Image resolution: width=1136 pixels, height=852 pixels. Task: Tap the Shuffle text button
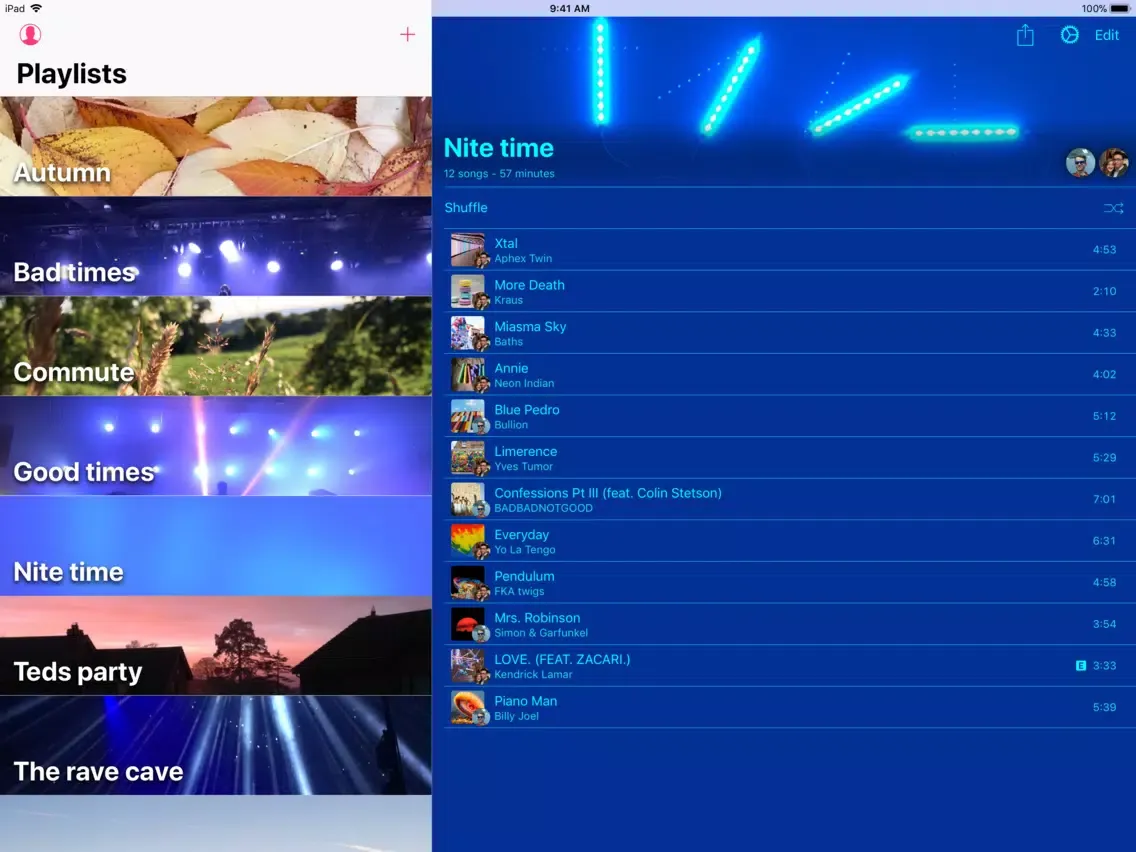tap(466, 208)
